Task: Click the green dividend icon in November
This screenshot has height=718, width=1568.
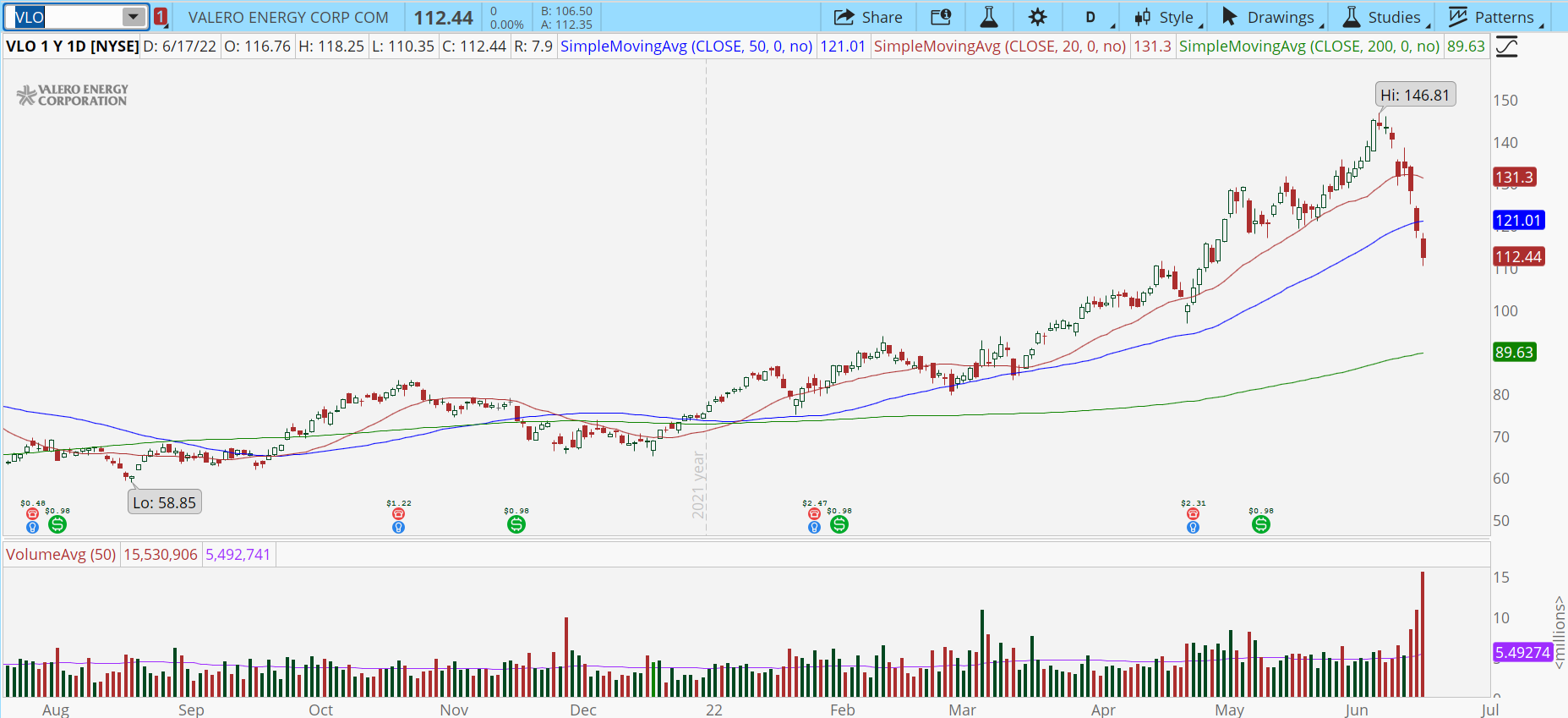Action: coord(516,524)
